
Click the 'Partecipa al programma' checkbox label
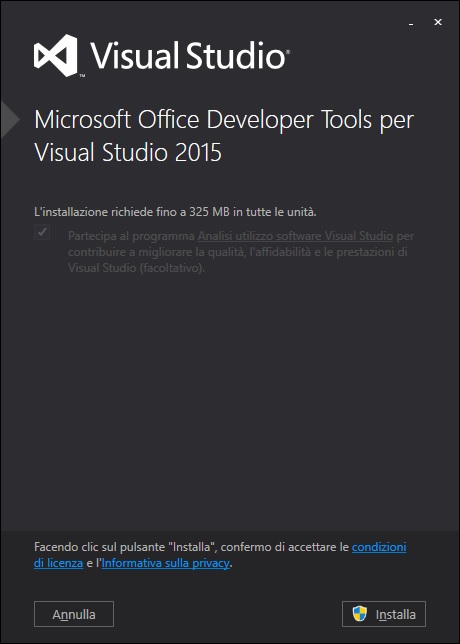[x=131, y=236]
